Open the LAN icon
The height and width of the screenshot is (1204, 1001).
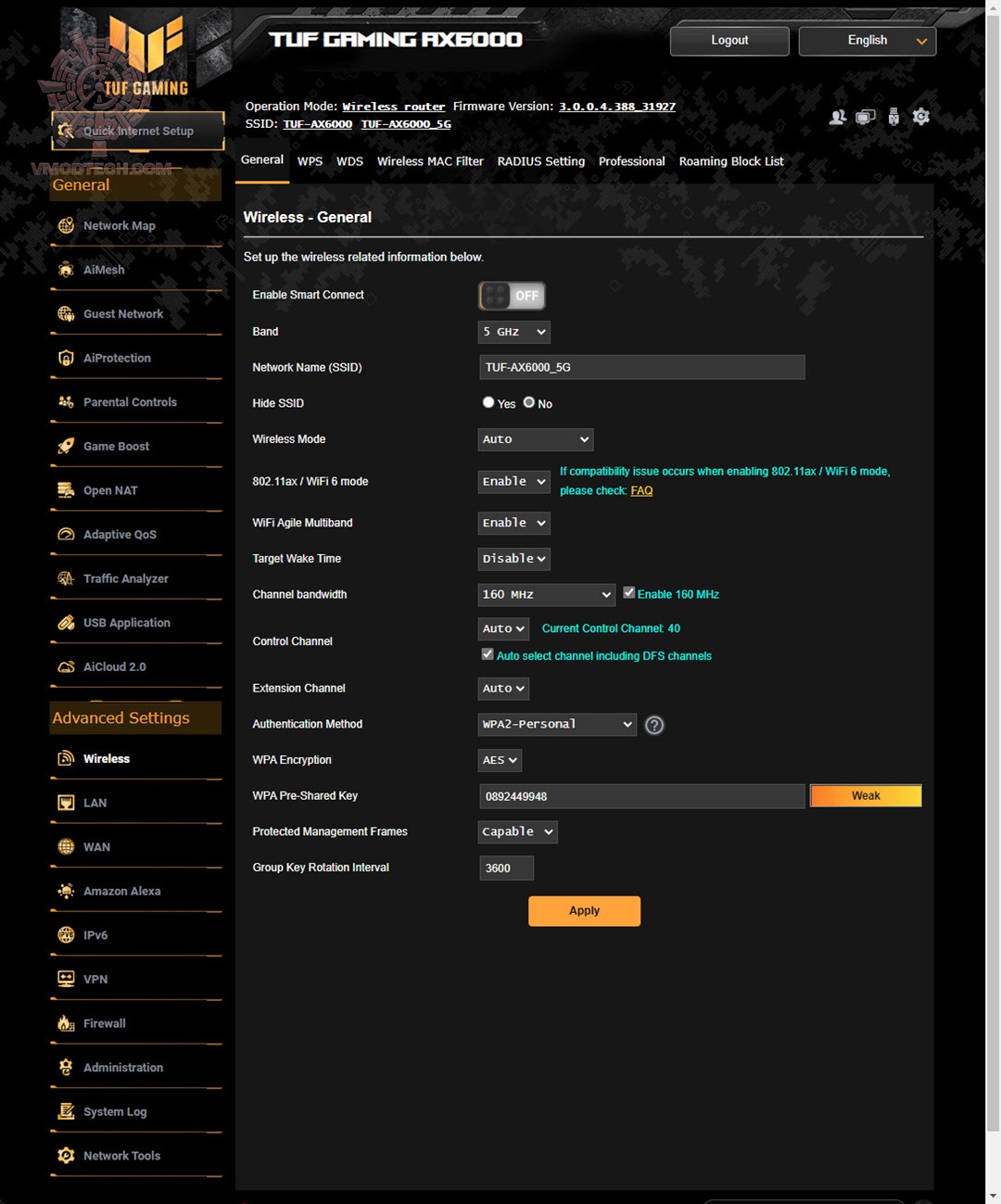tap(66, 803)
